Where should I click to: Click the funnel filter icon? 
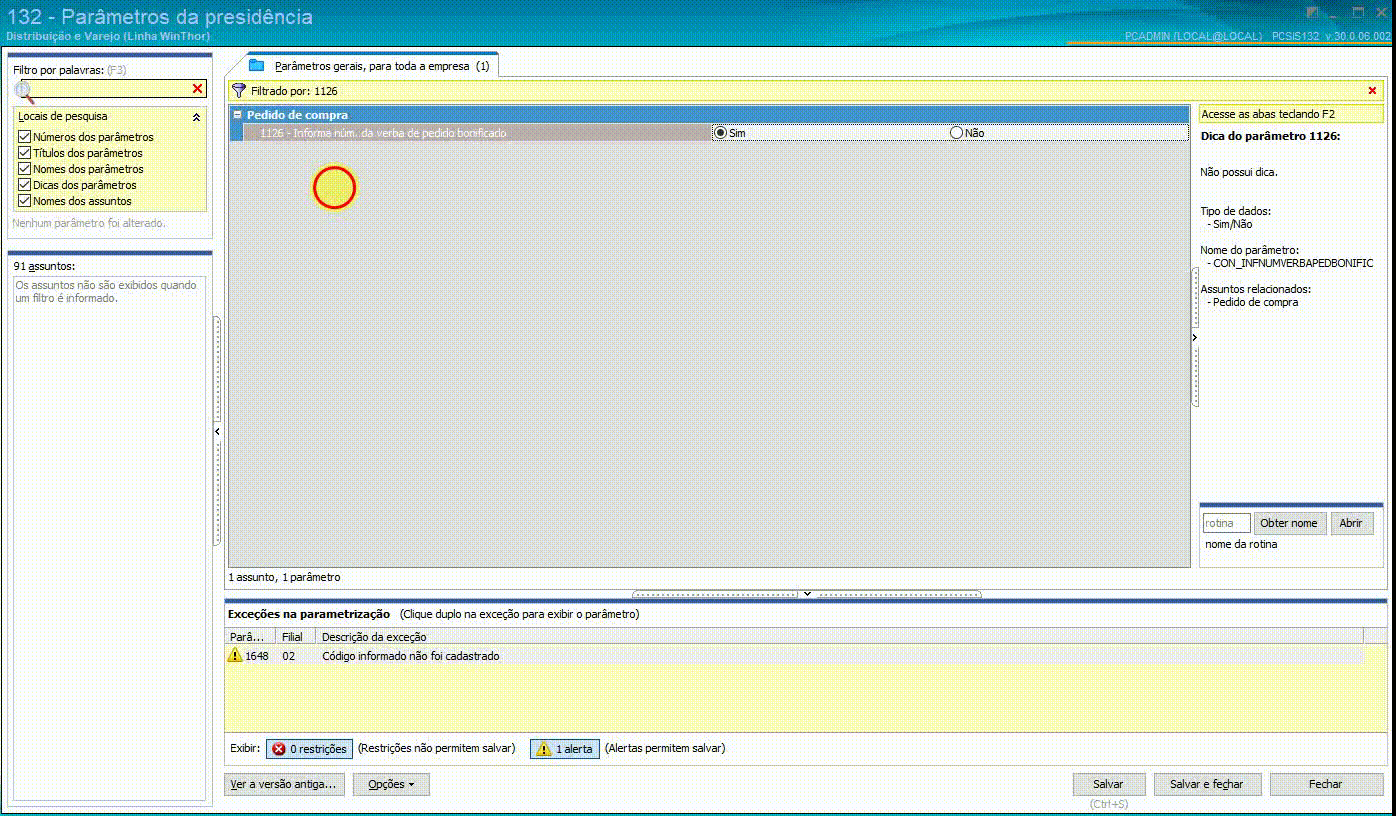tap(238, 90)
